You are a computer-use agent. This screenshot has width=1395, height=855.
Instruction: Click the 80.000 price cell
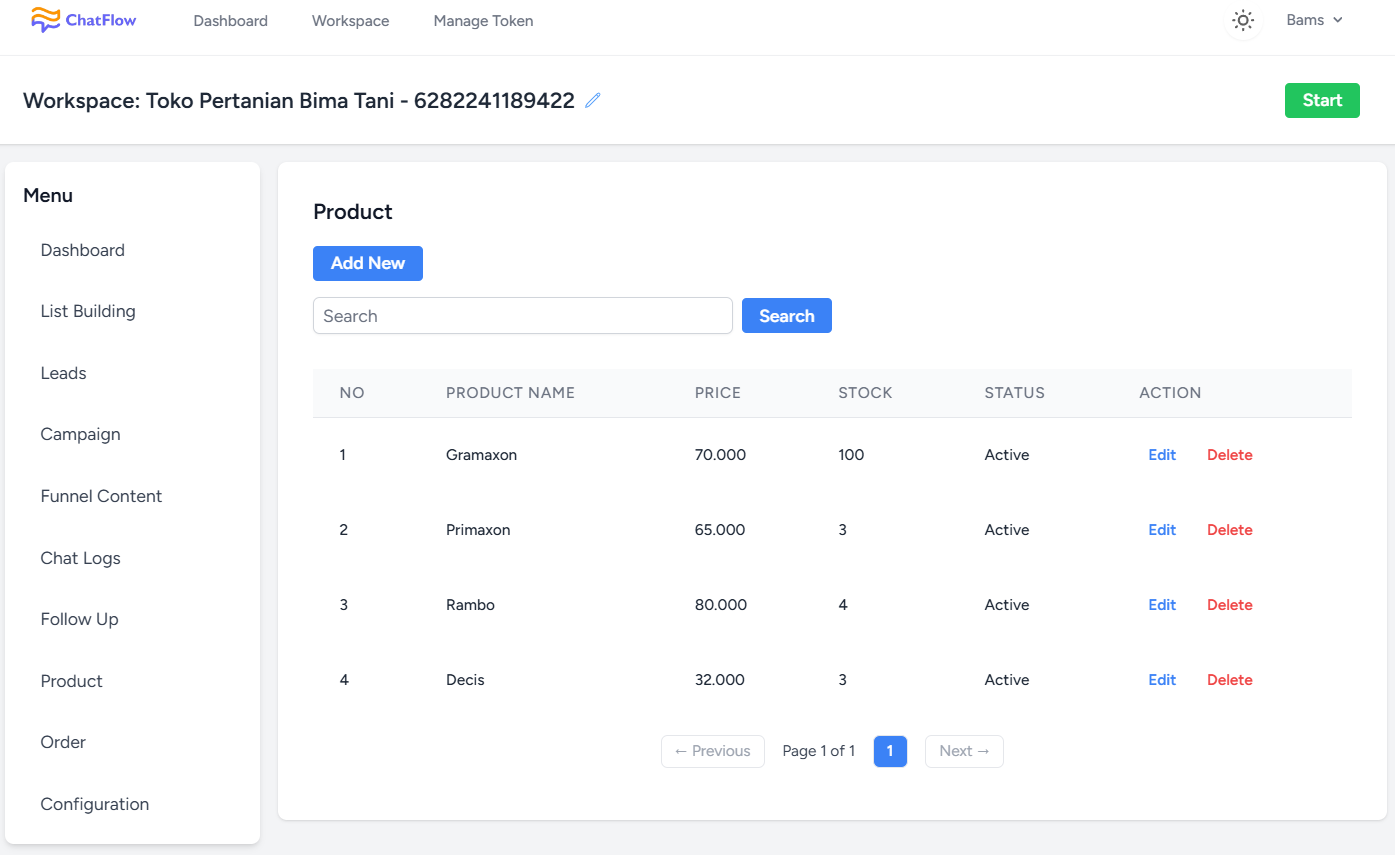point(720,605)
